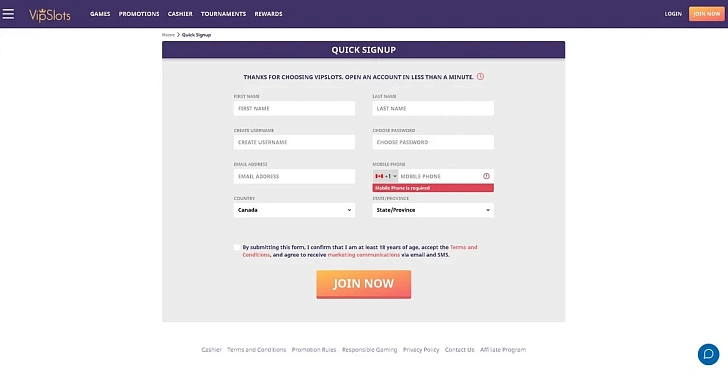The height and width of the screenshot is (376, 728).
Task: Click the Login link in header
Action: (x=673, y=14)
